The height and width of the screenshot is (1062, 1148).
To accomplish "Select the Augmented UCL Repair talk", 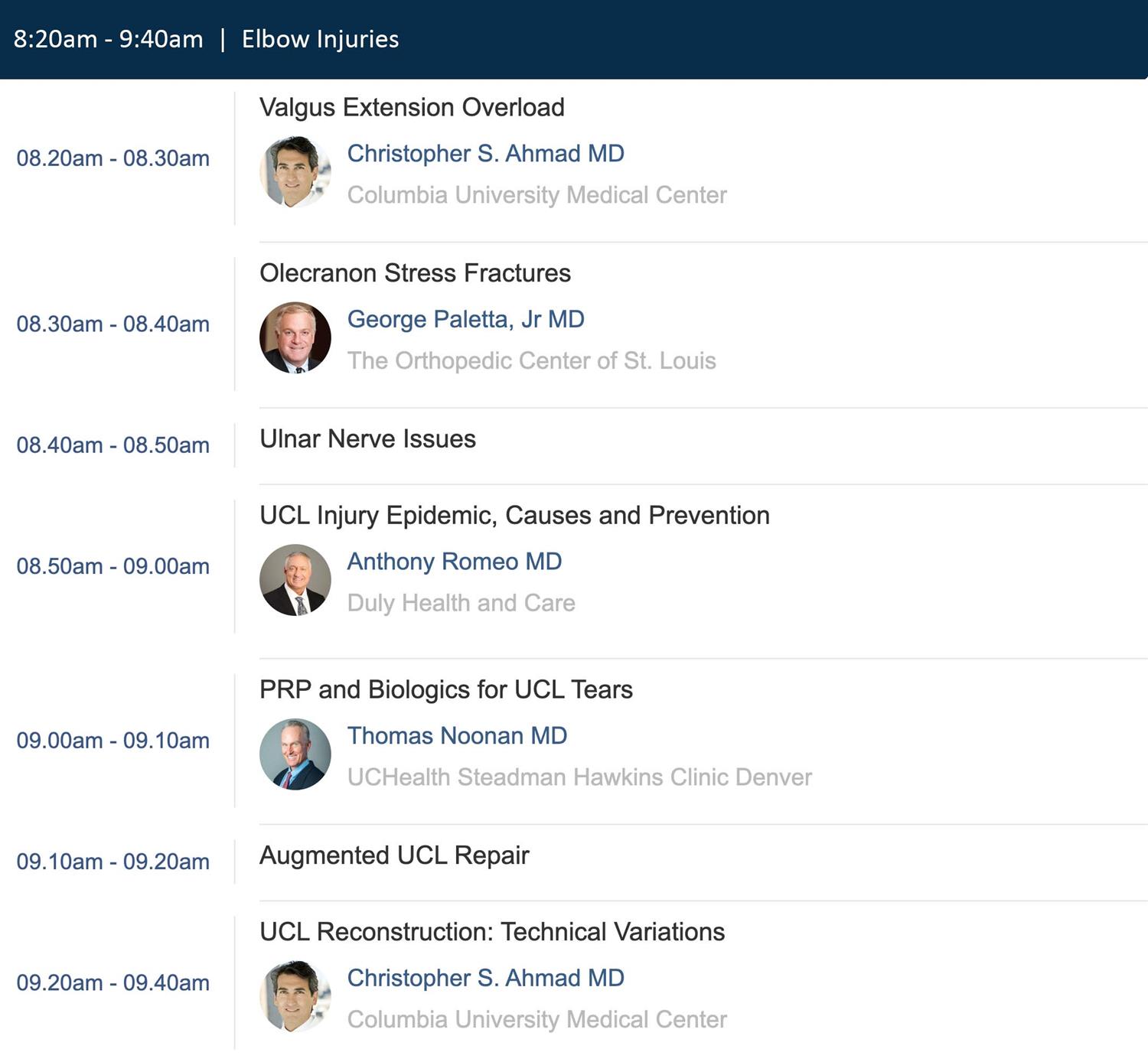I will [394, 855].
